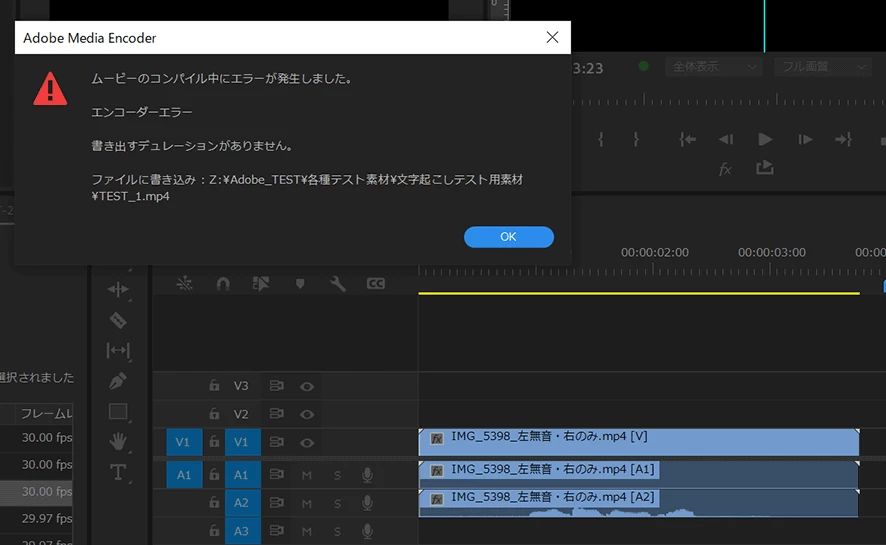This screenshot has height=545, width=886.
Task: Toggle sync lock on track A2
Action: pos(276,502)
